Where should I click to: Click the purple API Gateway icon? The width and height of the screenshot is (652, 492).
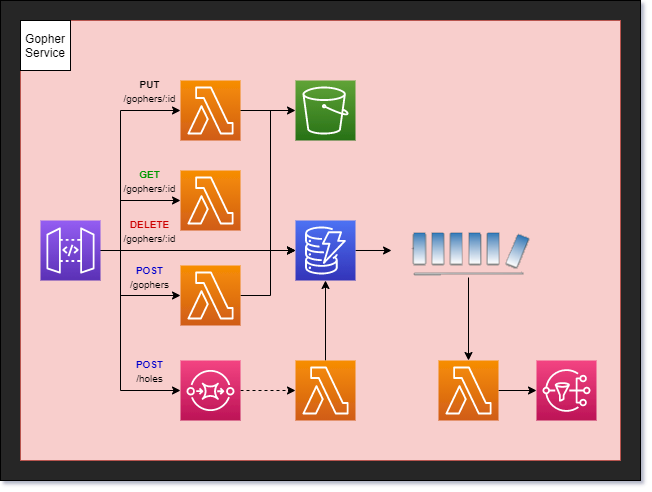tap(70, 250)
